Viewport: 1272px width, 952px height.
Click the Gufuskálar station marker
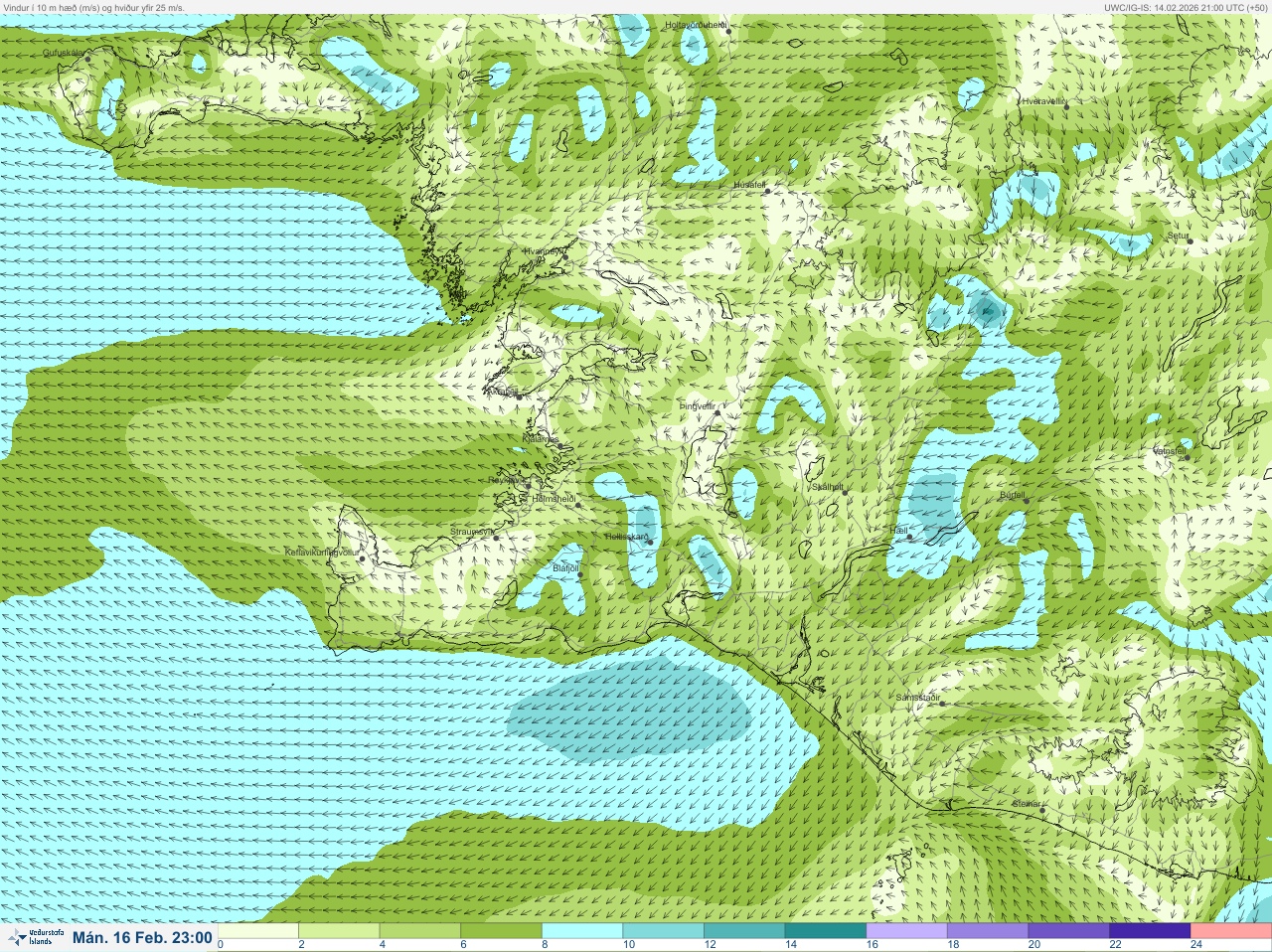click(x=87, y=59)
